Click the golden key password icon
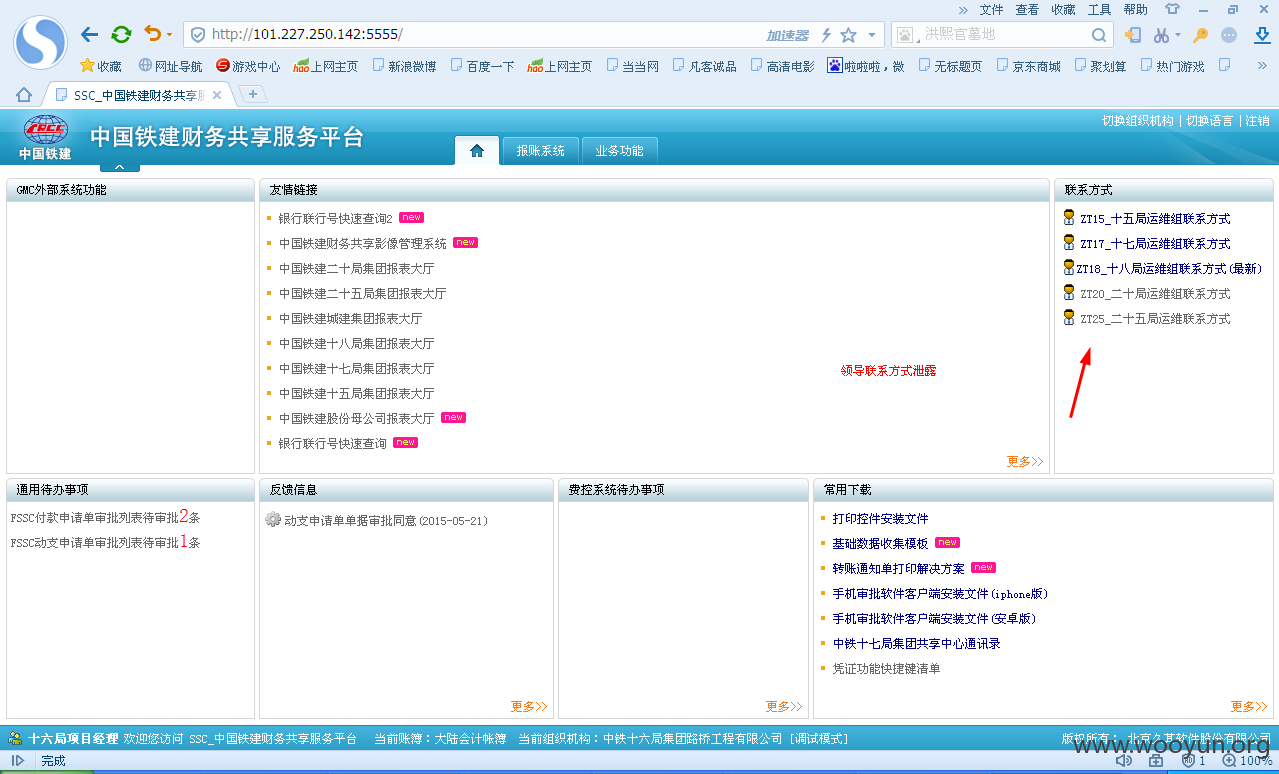 tap(1200, 35)
